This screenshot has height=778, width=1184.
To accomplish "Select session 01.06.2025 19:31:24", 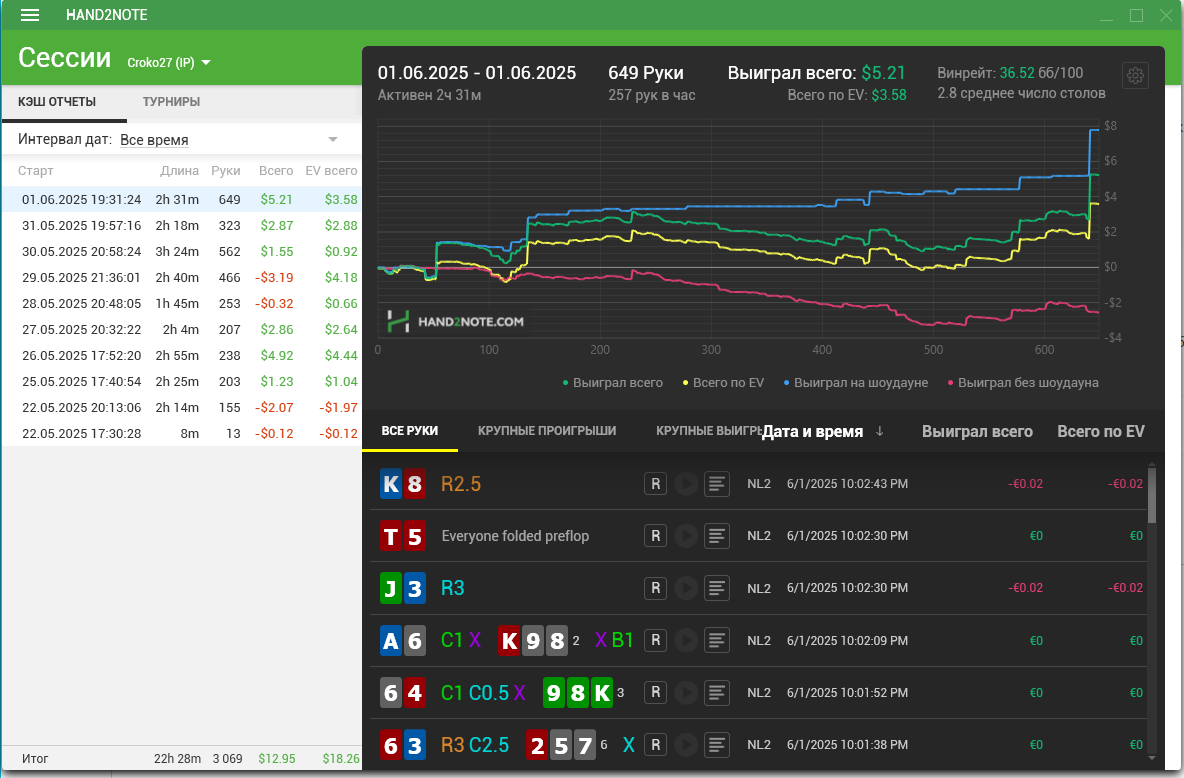I will tap(181, 199).
